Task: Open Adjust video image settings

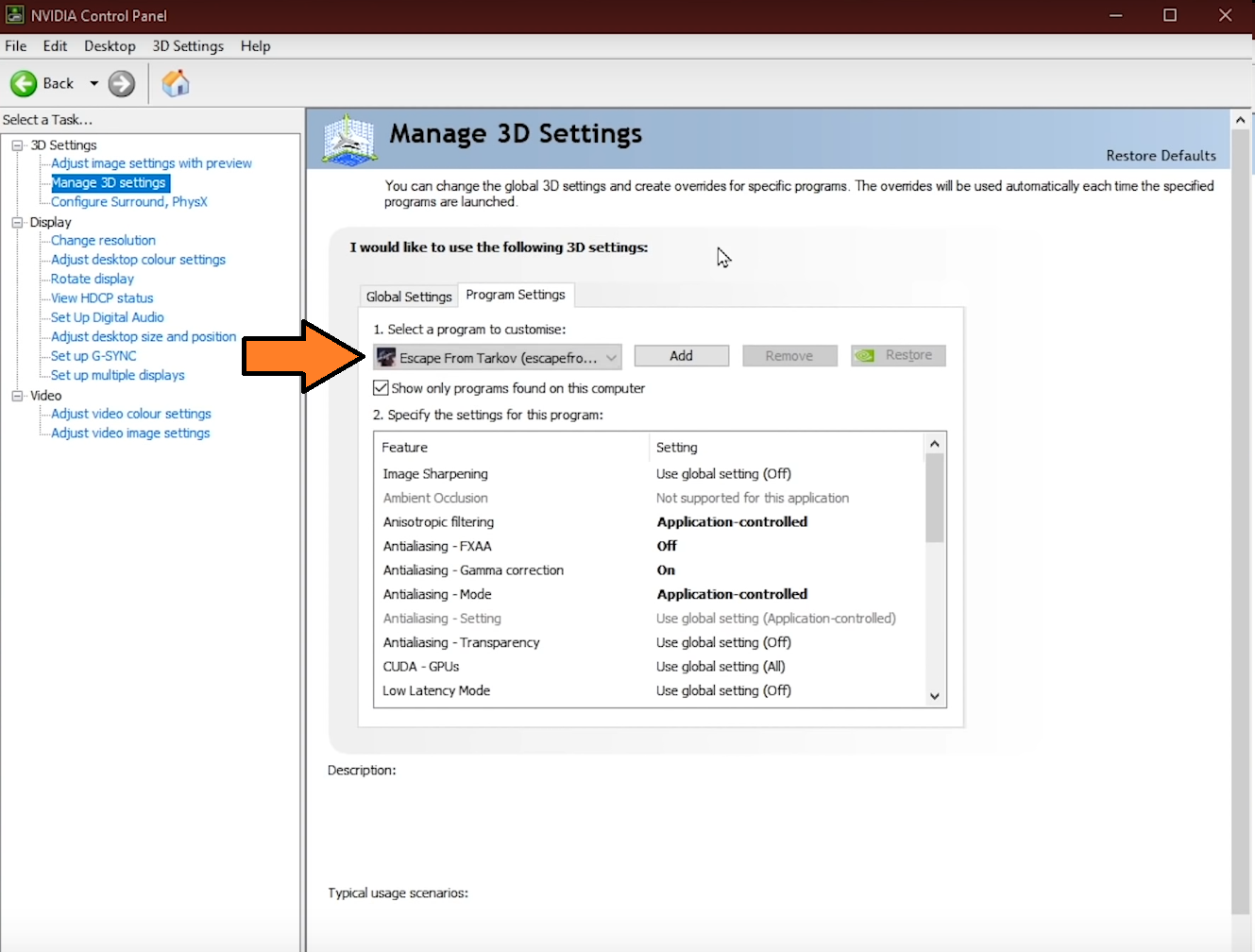Action: [130, 433]
